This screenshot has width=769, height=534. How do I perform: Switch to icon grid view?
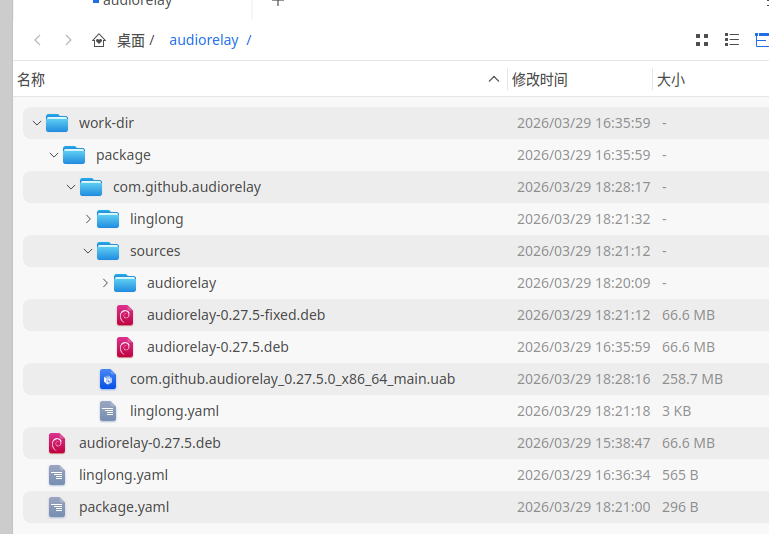702,40
